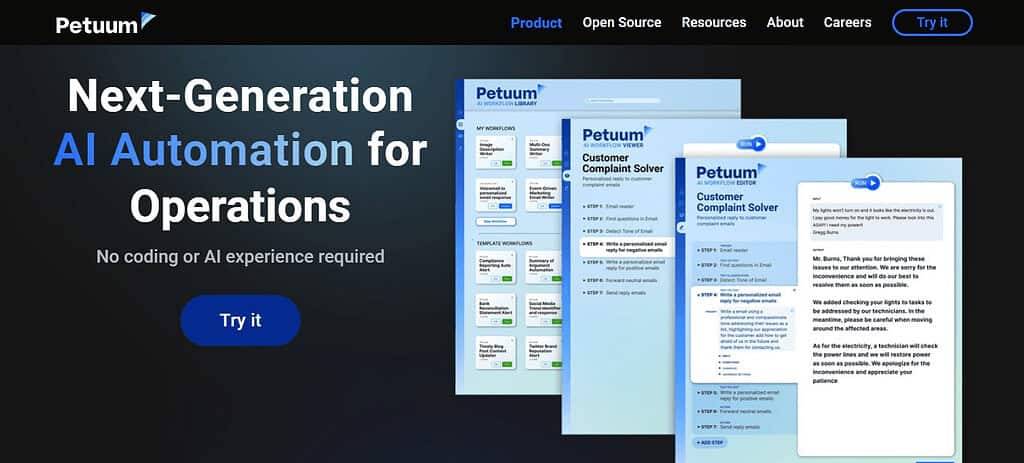
Task: Select the pencil edit sidebar icon in Workflow Editor
Action: (680, 227)
